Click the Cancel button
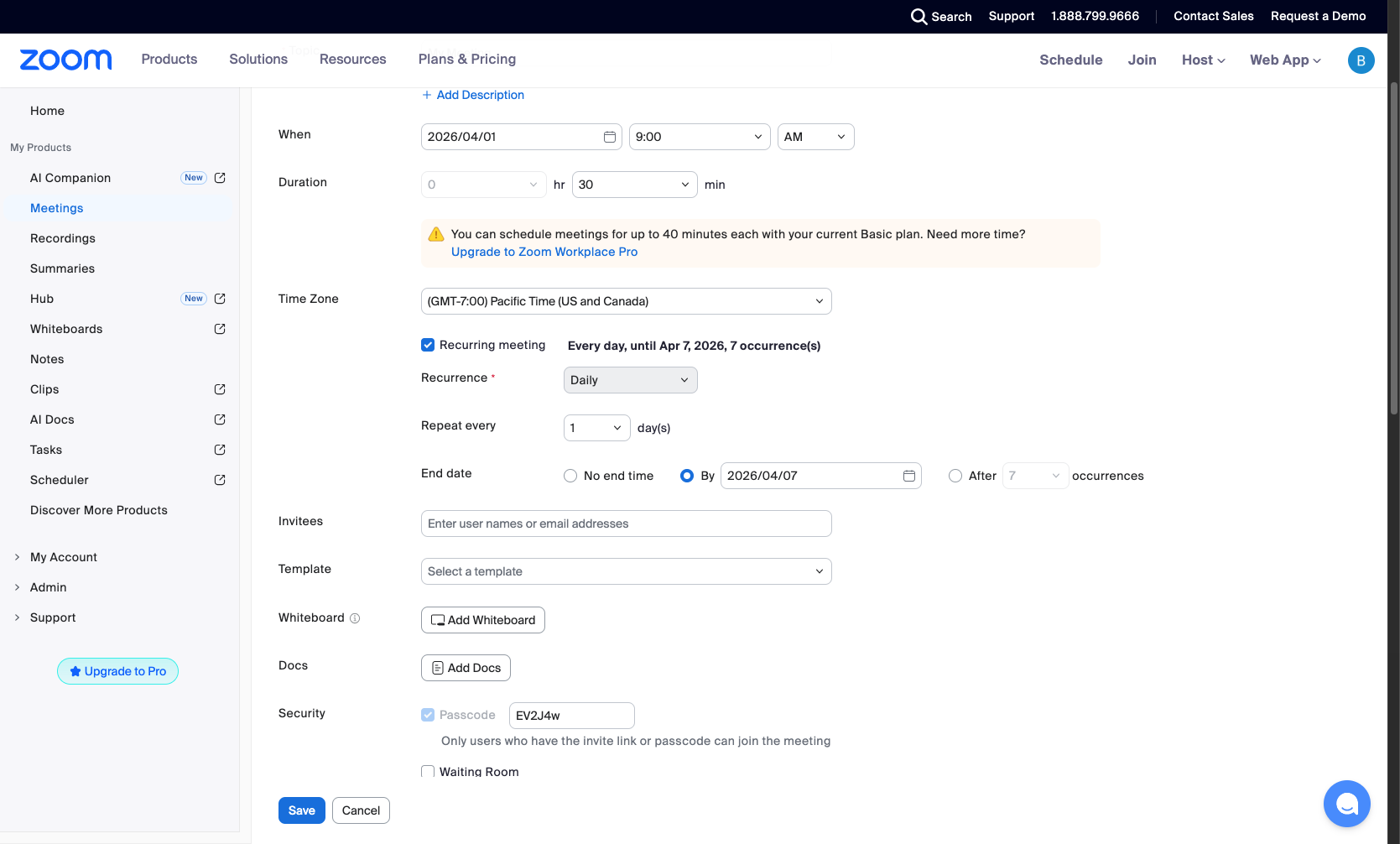1400x844 pixels. point(361,810)
